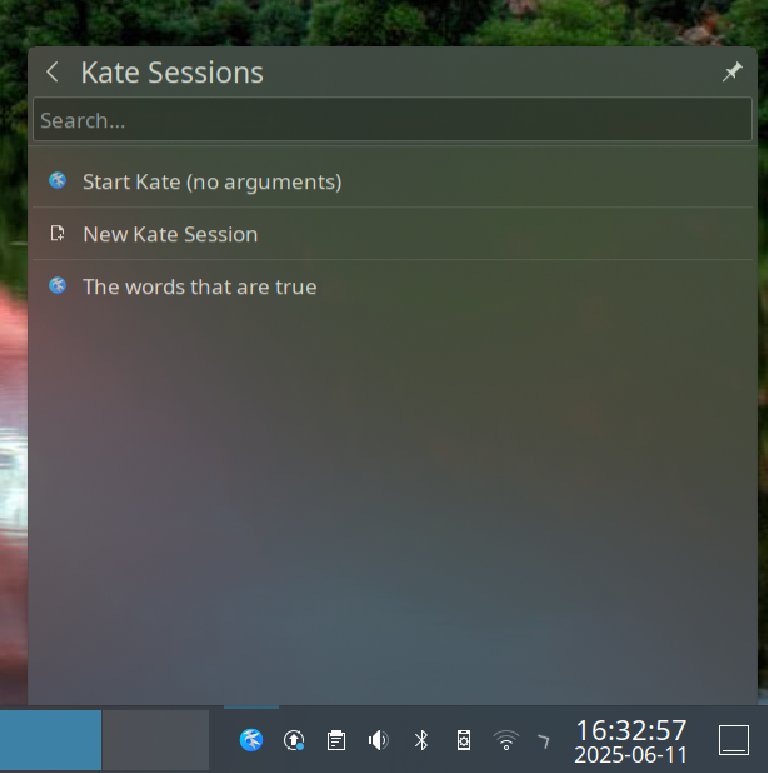Go back using the arrow beside Kate Sessions
Image resolution: width=768 pixels, height=773 pixels.
tap(52, 72)
